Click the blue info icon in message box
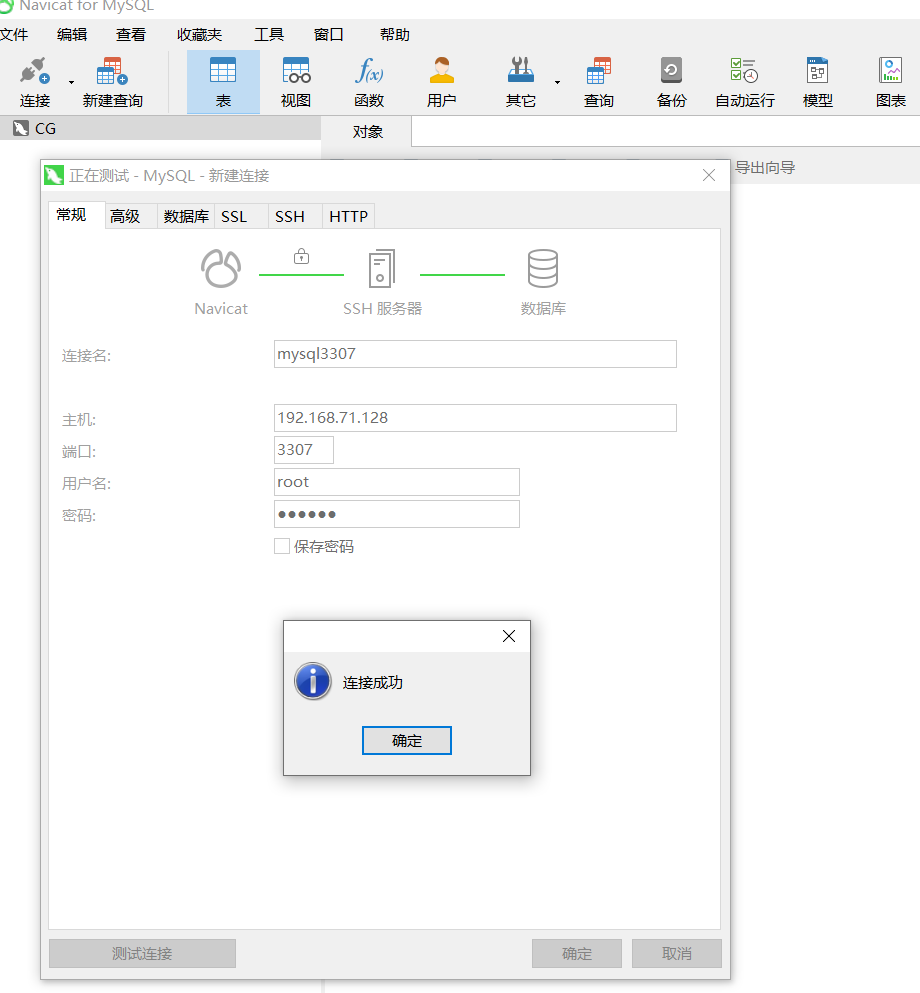The width and height of the screenshot is (920, 993). tap(313, 681)
